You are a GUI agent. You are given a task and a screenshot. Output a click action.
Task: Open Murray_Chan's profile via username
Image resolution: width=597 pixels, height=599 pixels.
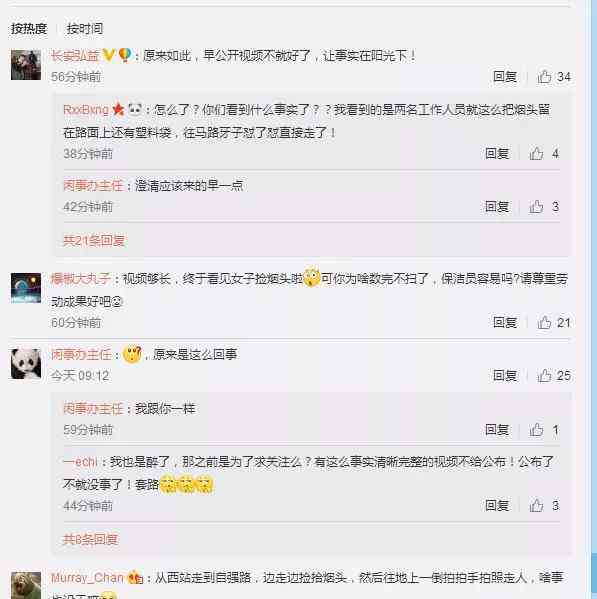87,577
